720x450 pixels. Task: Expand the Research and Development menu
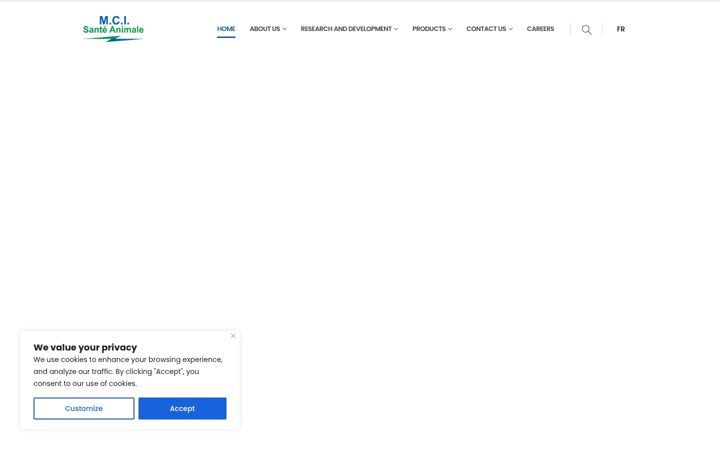[x=349, y=28]
